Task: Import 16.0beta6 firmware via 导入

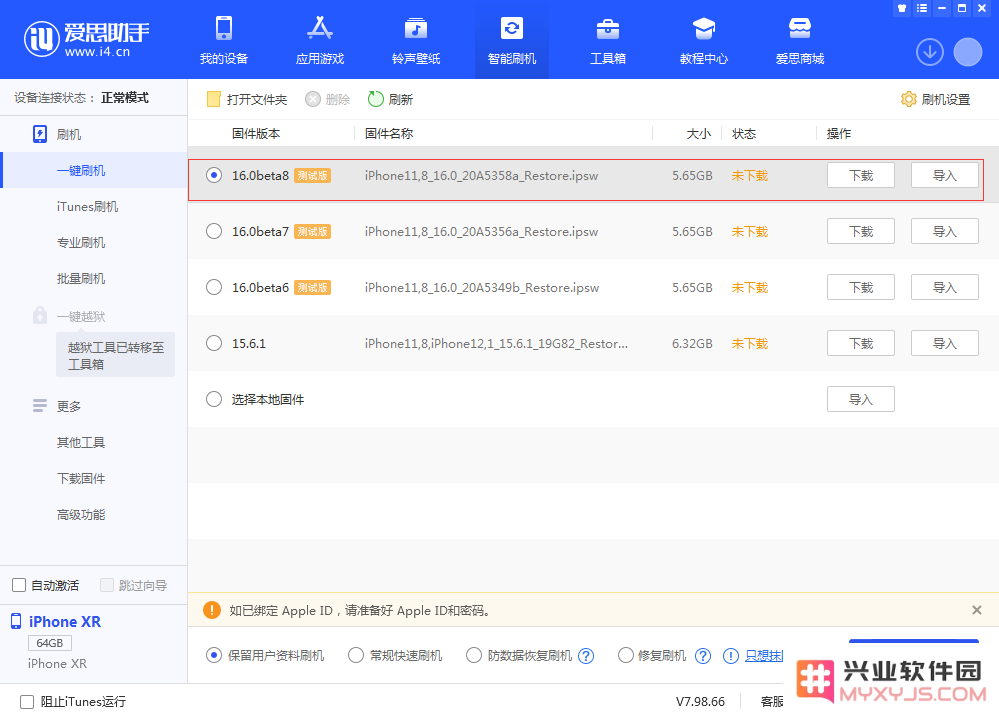Action: [x=945, y=287]
